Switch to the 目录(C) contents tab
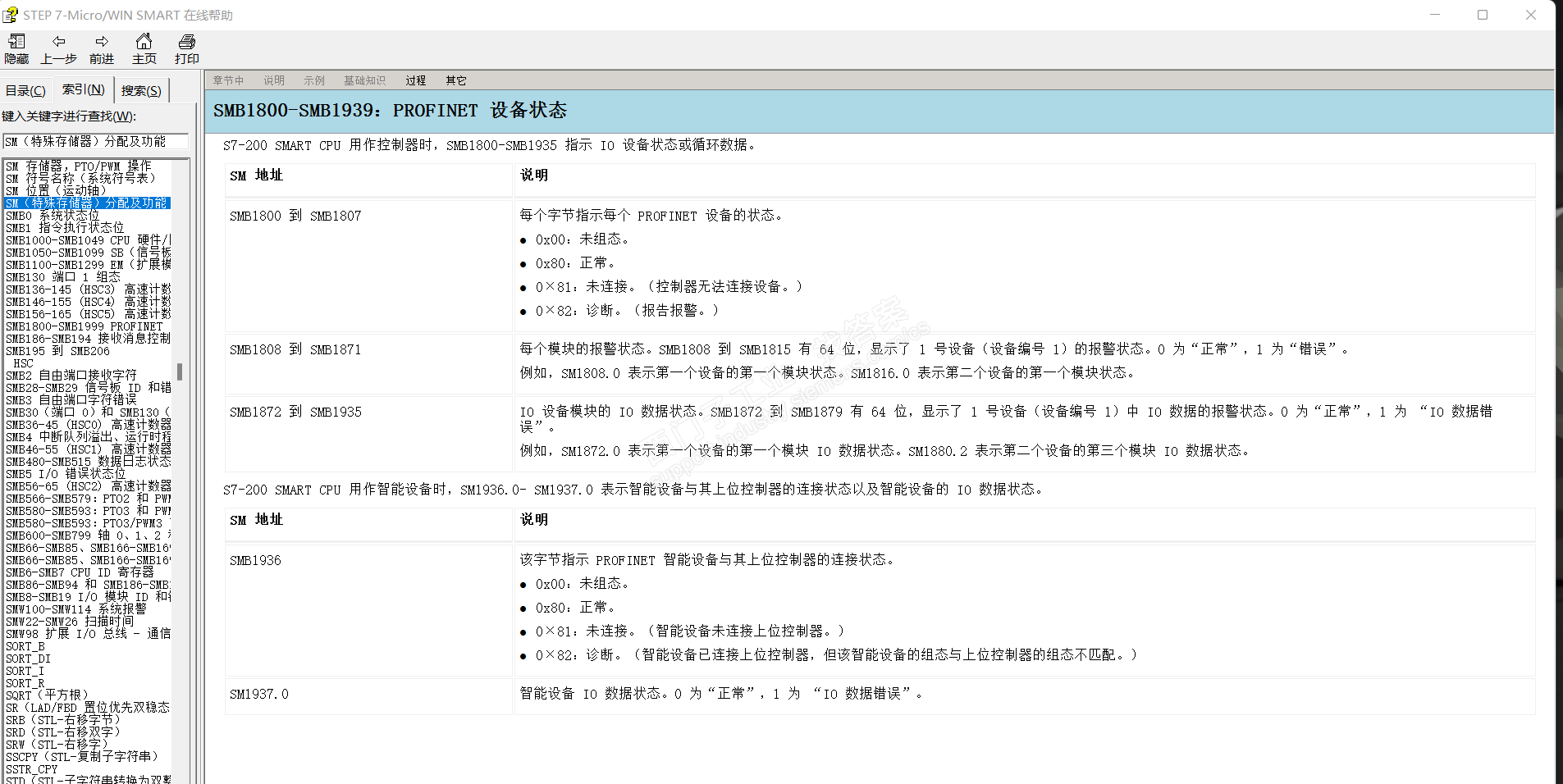1563x784 pixels. pyautogui.click(x=25, y=91)
